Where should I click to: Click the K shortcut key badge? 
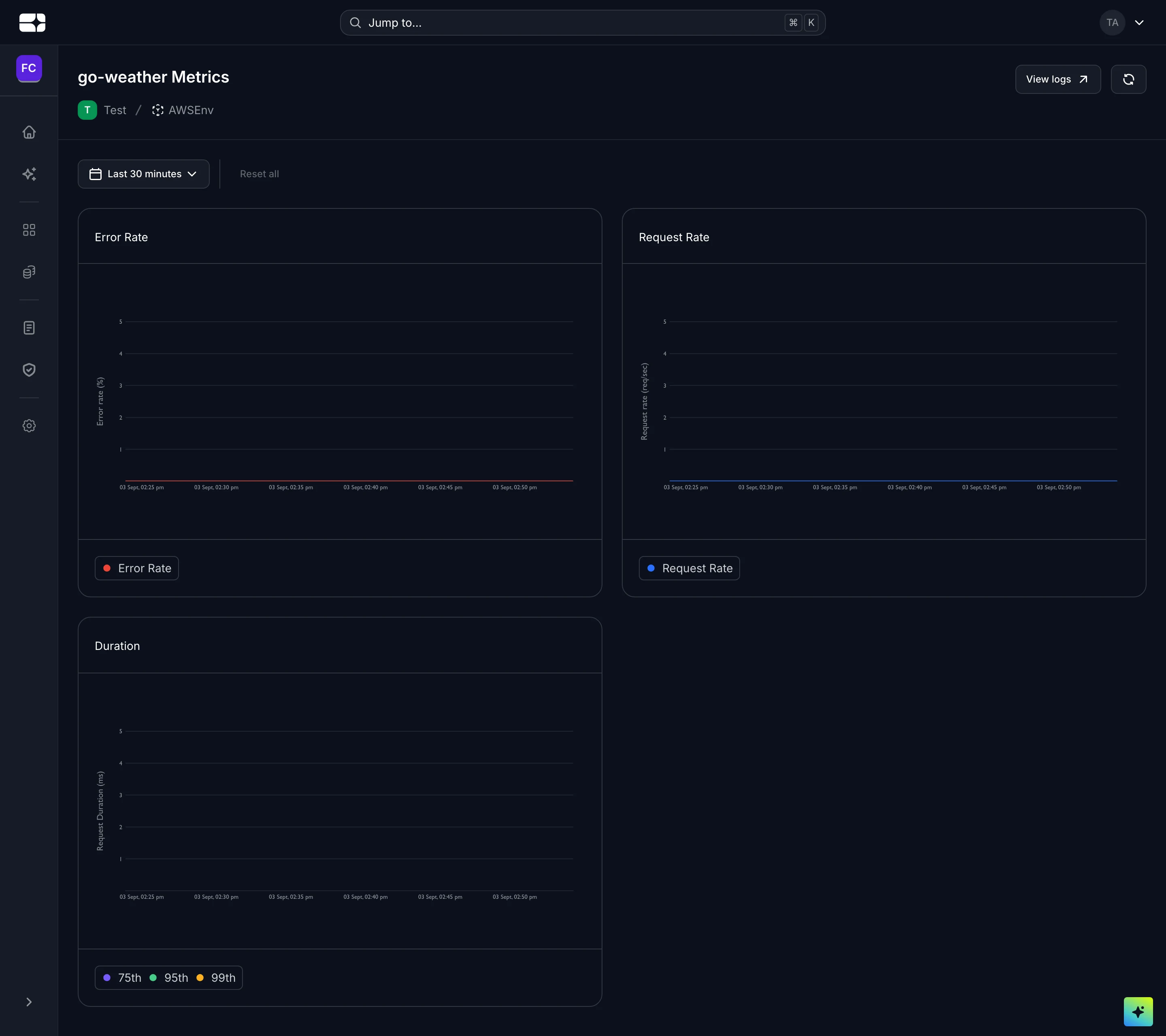pyautogui.click(x=811, y=23)
